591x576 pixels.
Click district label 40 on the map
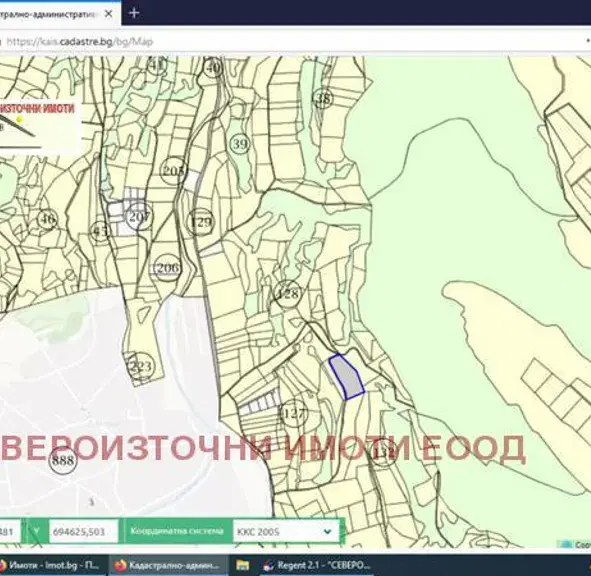tap(213, 68)
